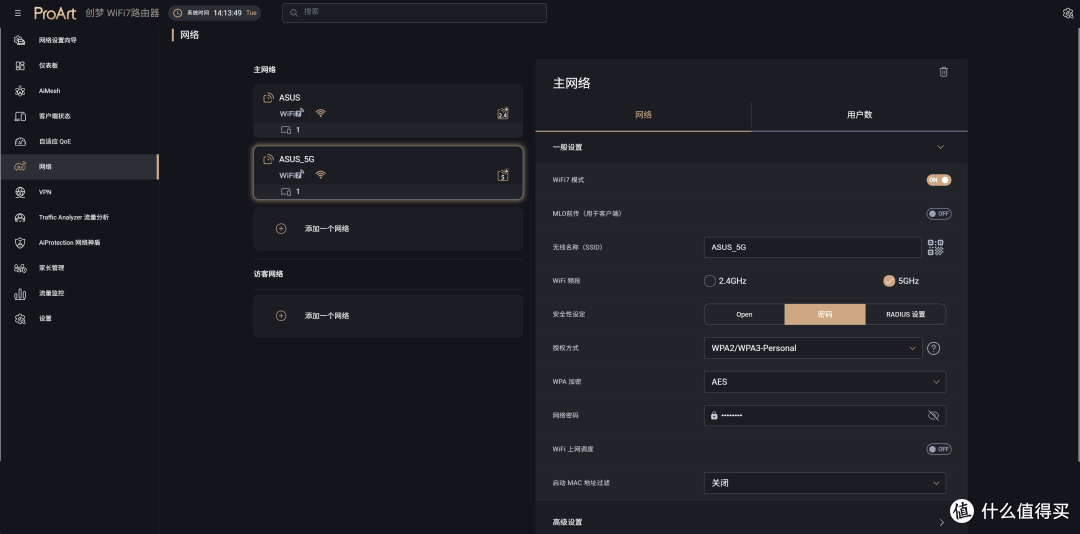Click the VPN globe icon in the sidebar
Viewport: 1080px width, 534px height.
coord(20,192)
